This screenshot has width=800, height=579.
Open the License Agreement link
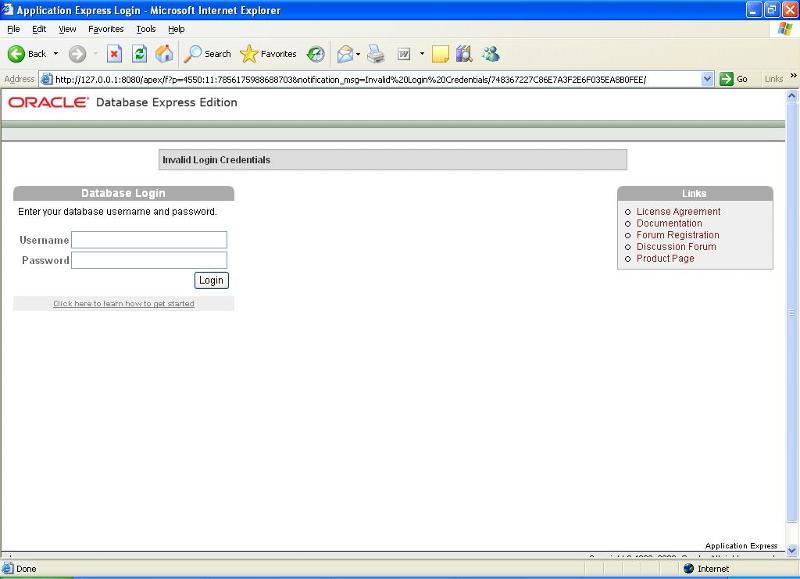click(678, 212)
